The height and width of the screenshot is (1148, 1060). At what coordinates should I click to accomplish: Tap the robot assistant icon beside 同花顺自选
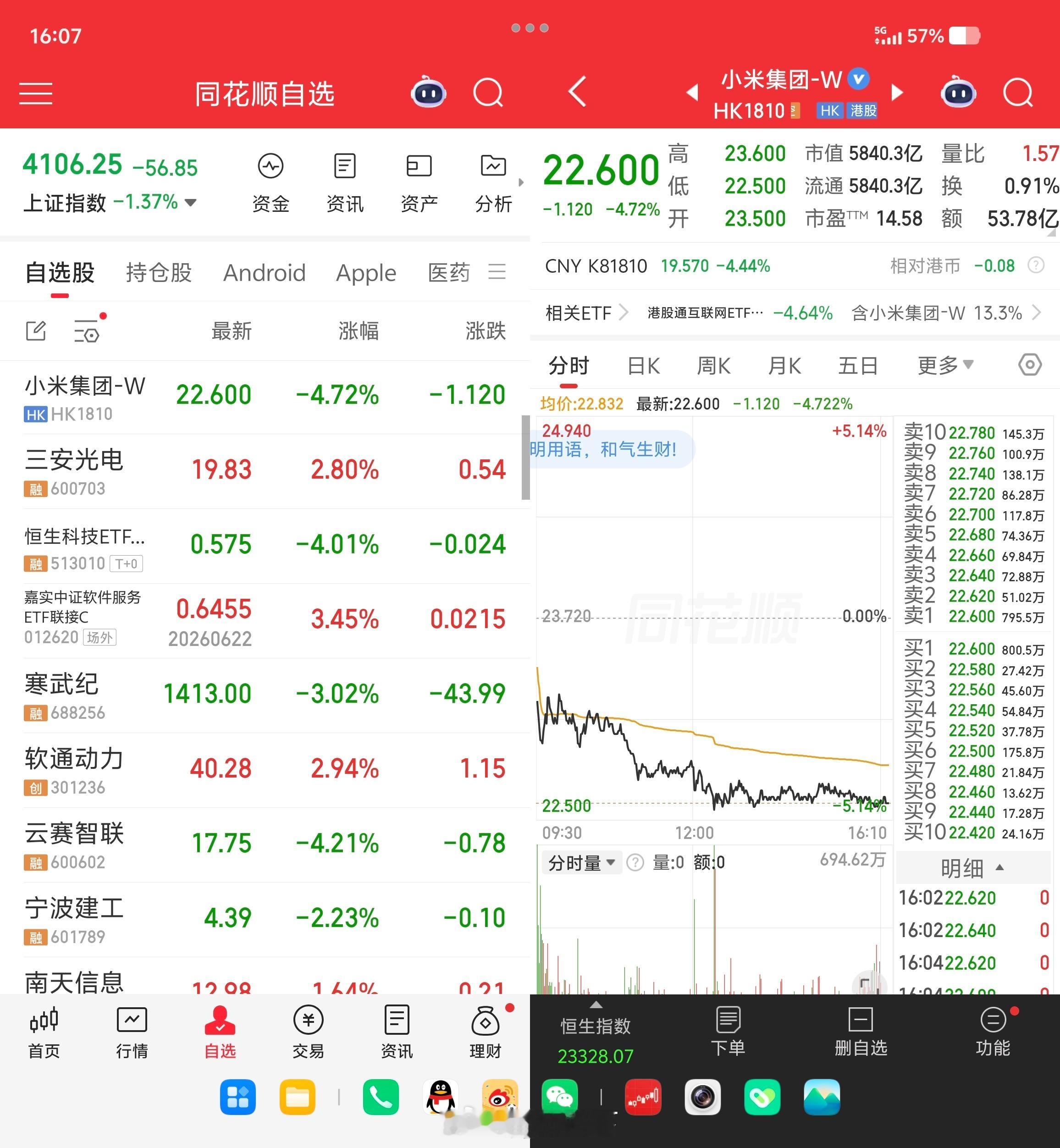pos(429,92)
